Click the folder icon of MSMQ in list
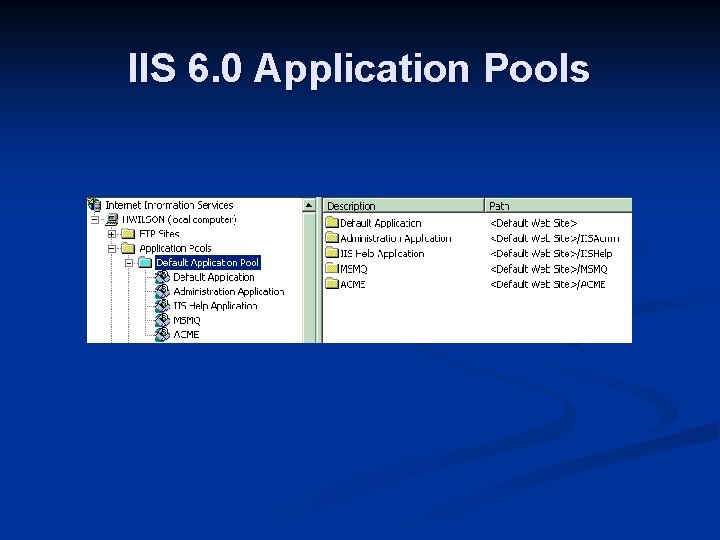Screen dimensions: 720x540 (x=332, y=269)
